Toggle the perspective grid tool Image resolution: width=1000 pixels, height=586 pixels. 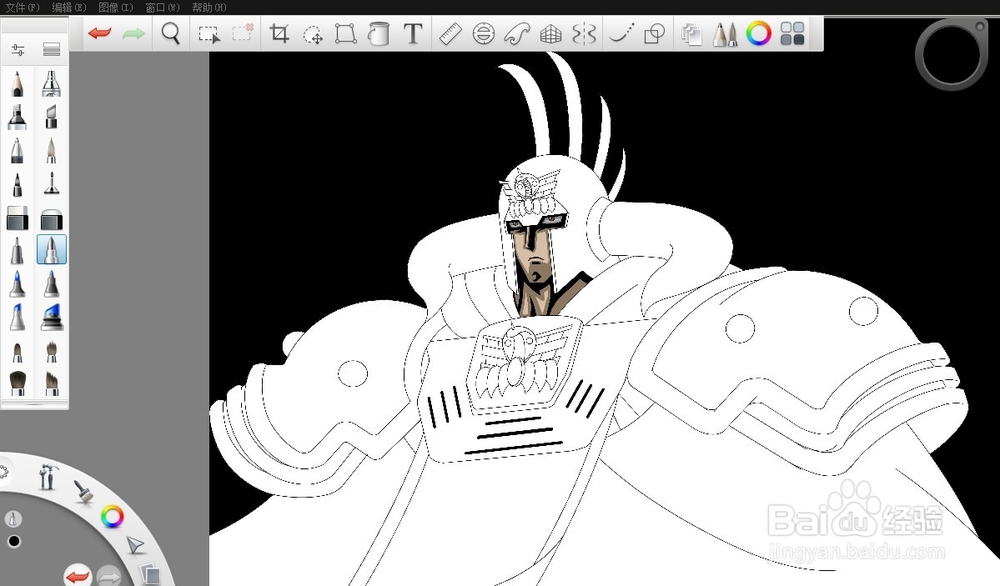tap(550, 33)
